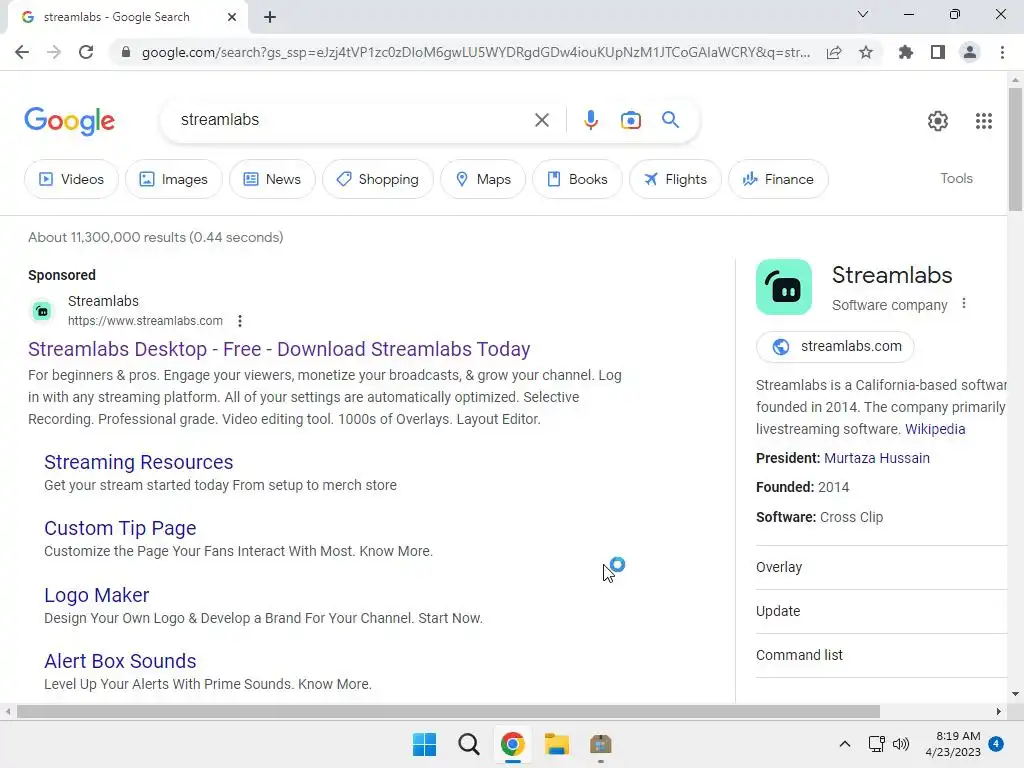Click the Streamlabs logo in knowledge panel
The image size is (1024, 768).
(784, 287)
